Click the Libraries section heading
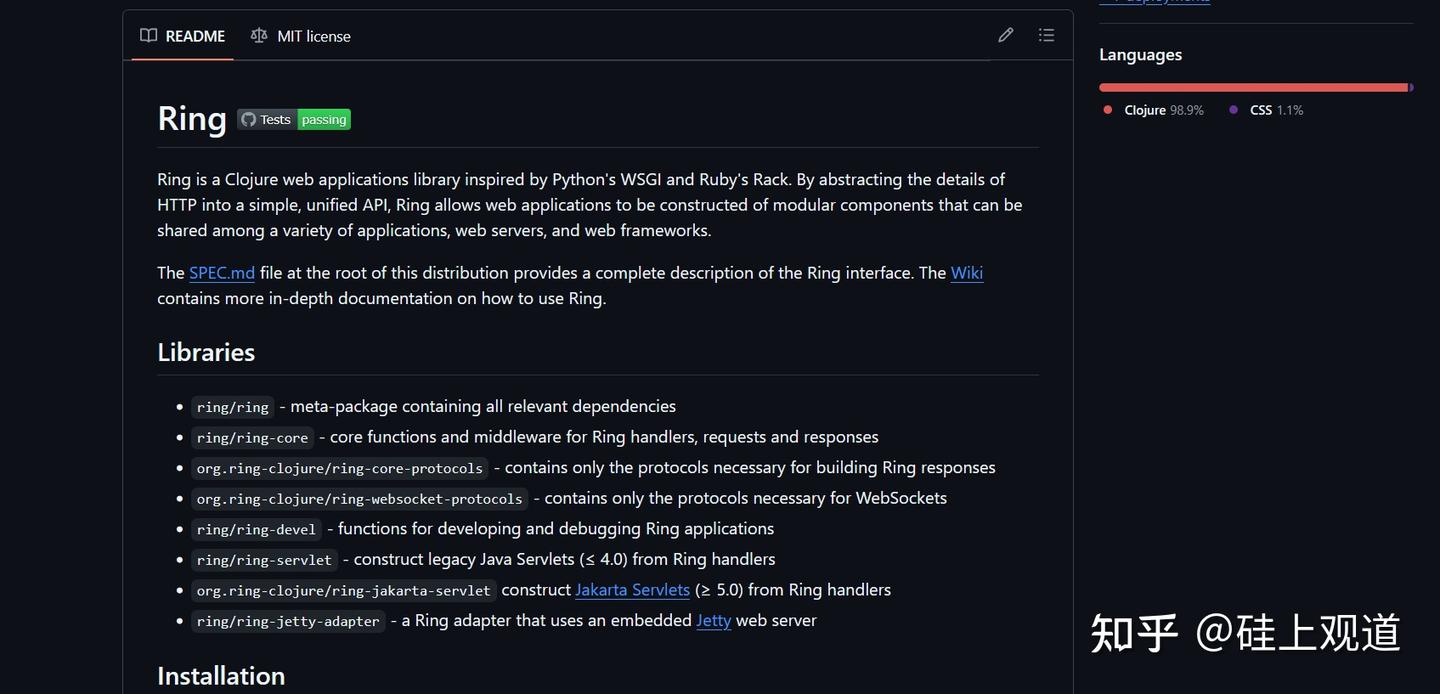1440x694 pixels. [206, 350]
